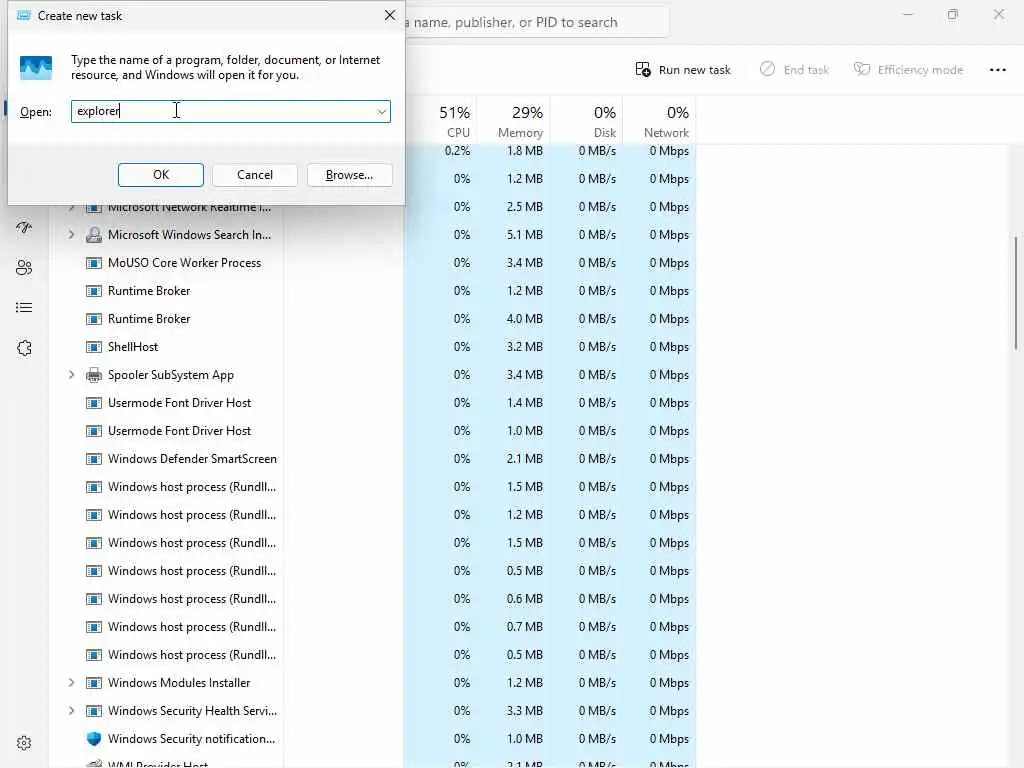Image resolution: width=1024 pixels, height=768 pixels.
Task: Select Windows Modules Installer name
Action: click(179, 682)
